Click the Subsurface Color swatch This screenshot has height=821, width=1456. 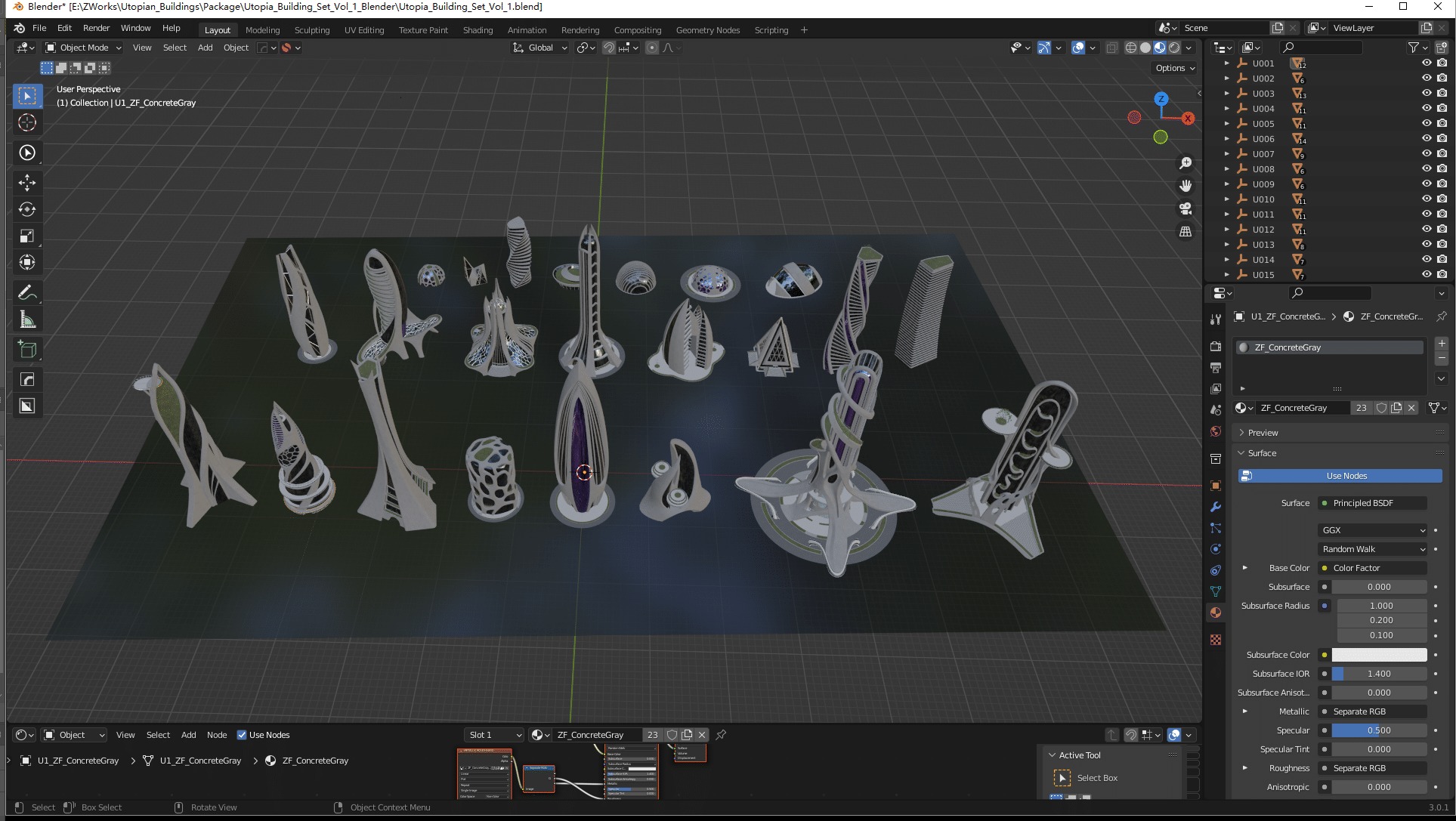pos(1379,655)
